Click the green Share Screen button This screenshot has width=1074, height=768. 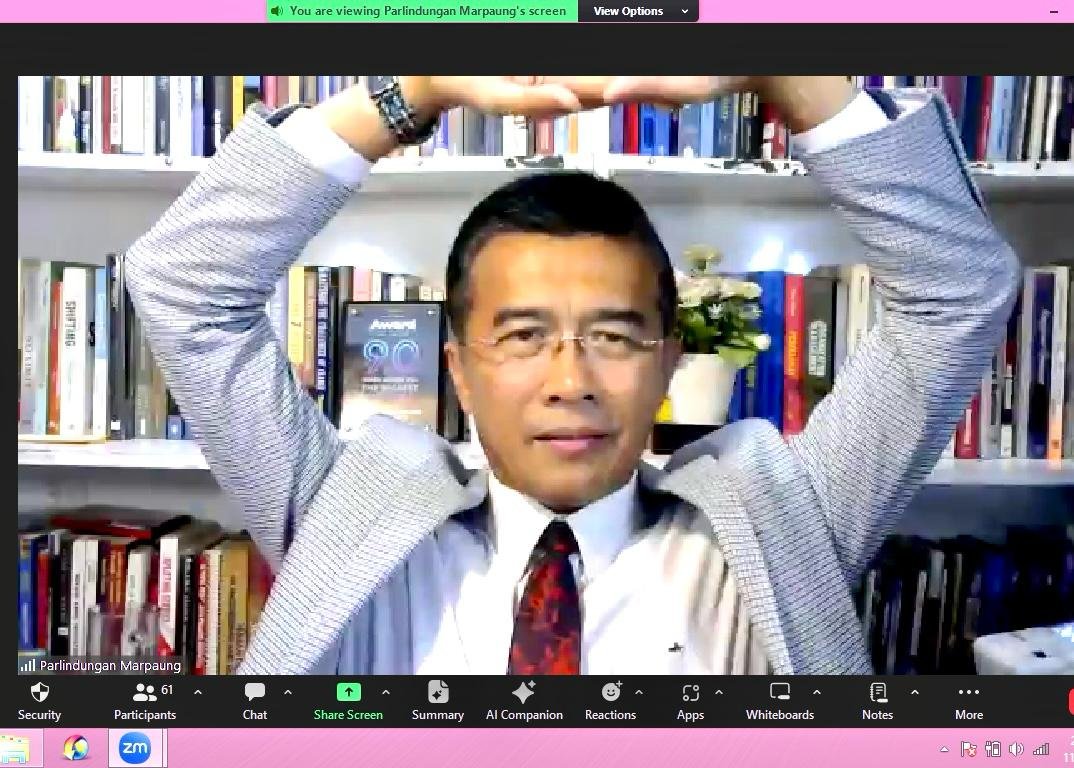click(348, 700)
